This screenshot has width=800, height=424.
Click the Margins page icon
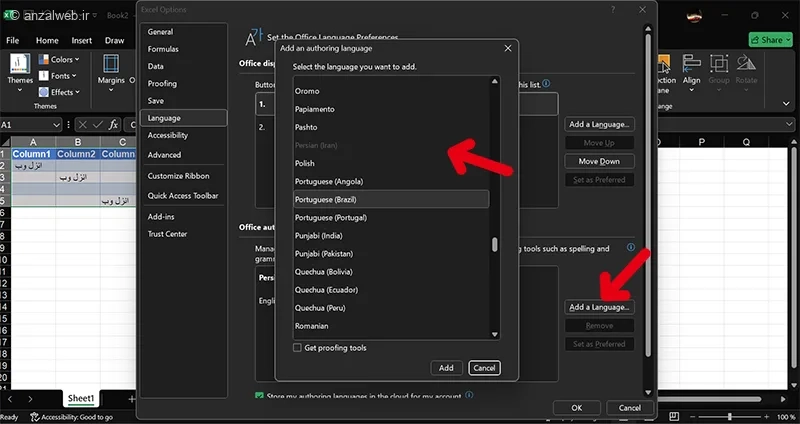pyautogui.click(x=111, y=64)
